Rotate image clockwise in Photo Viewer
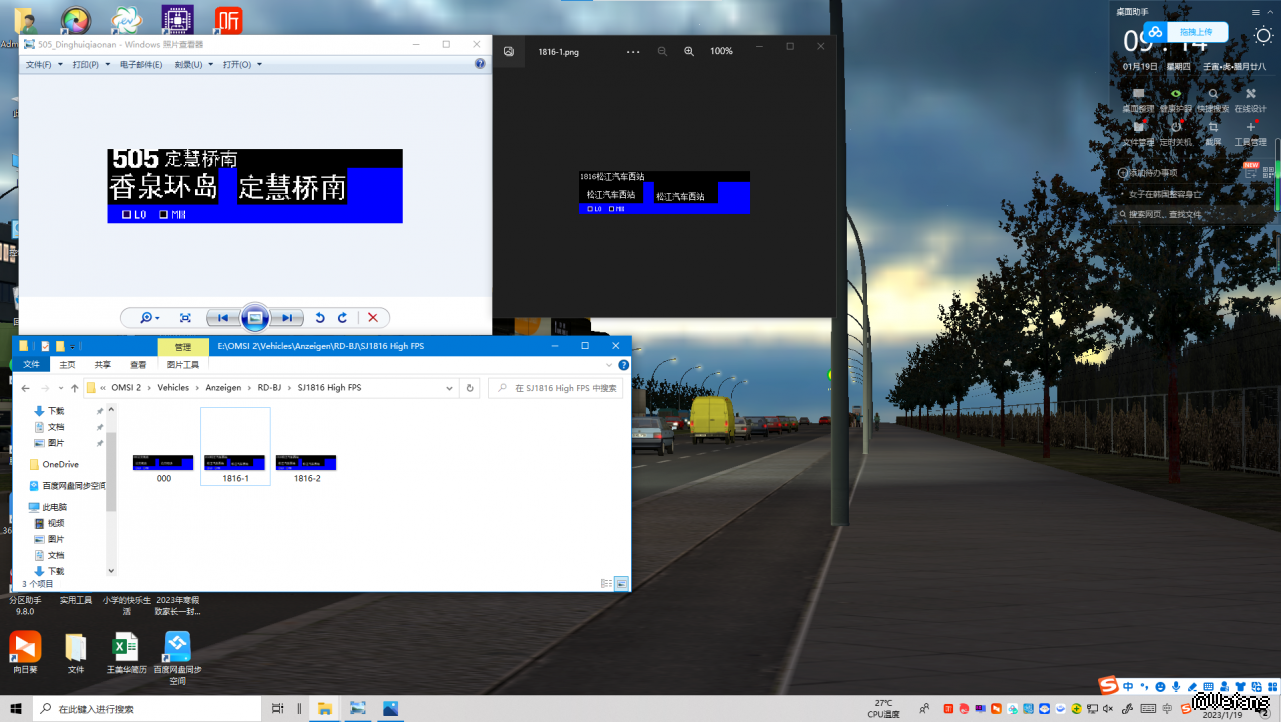The width and height of the screenshot is (1281, 722). pos(342,318)
